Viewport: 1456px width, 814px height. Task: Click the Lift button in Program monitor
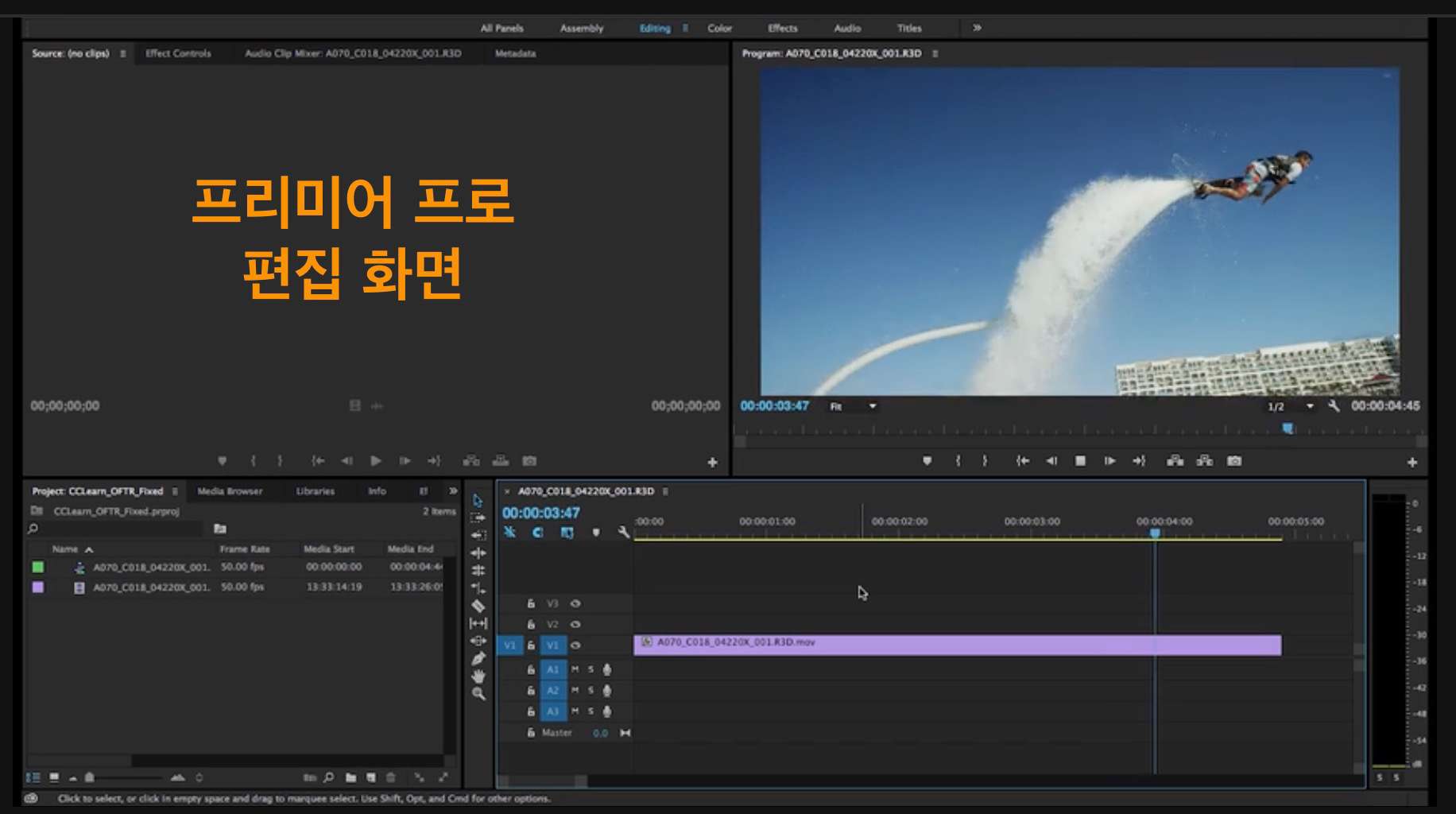pos(1175,461)
